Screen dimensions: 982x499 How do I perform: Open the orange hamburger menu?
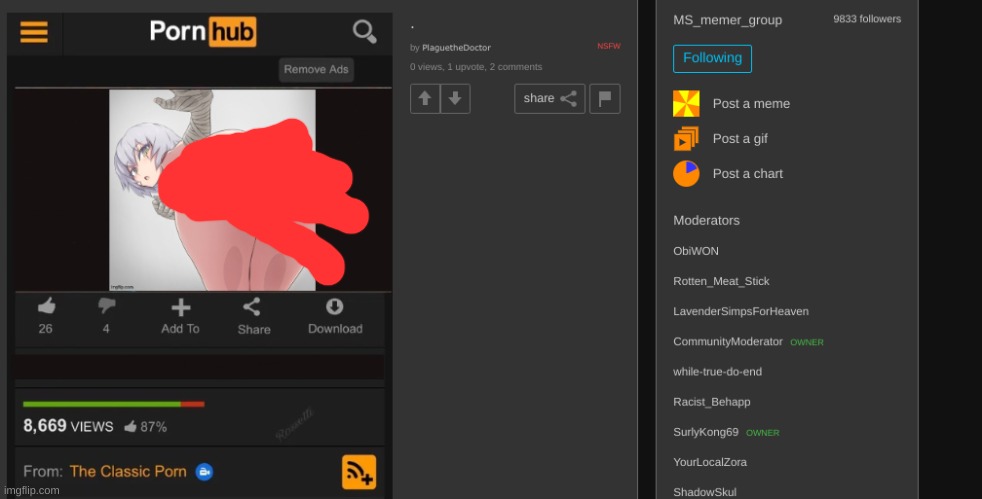pyautogui.click(x=34, y=33)
